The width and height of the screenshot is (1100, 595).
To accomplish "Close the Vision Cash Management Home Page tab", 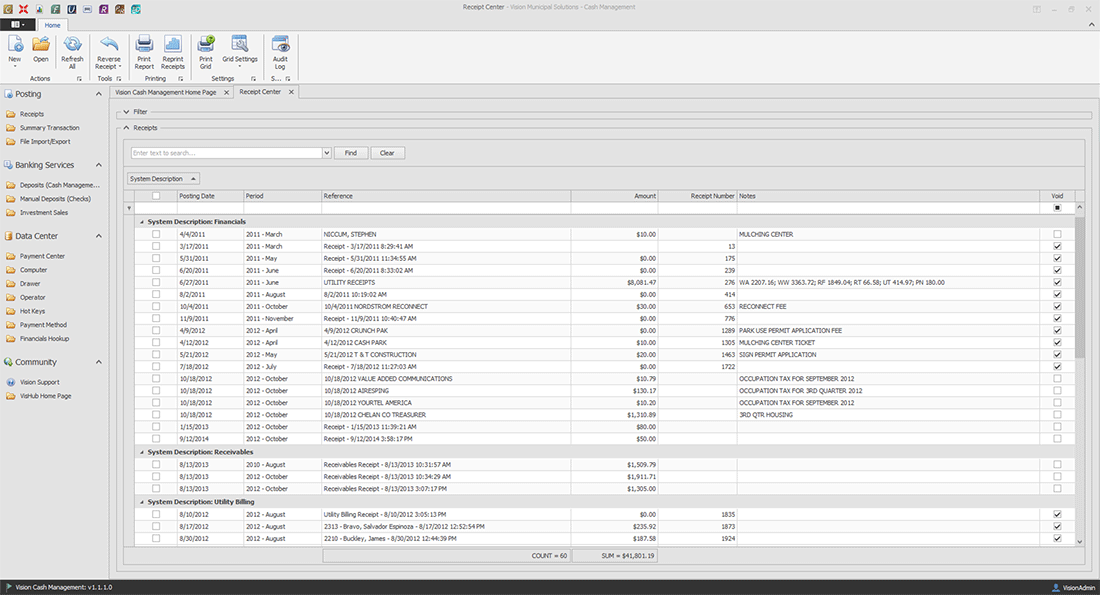I will [227, 93].
